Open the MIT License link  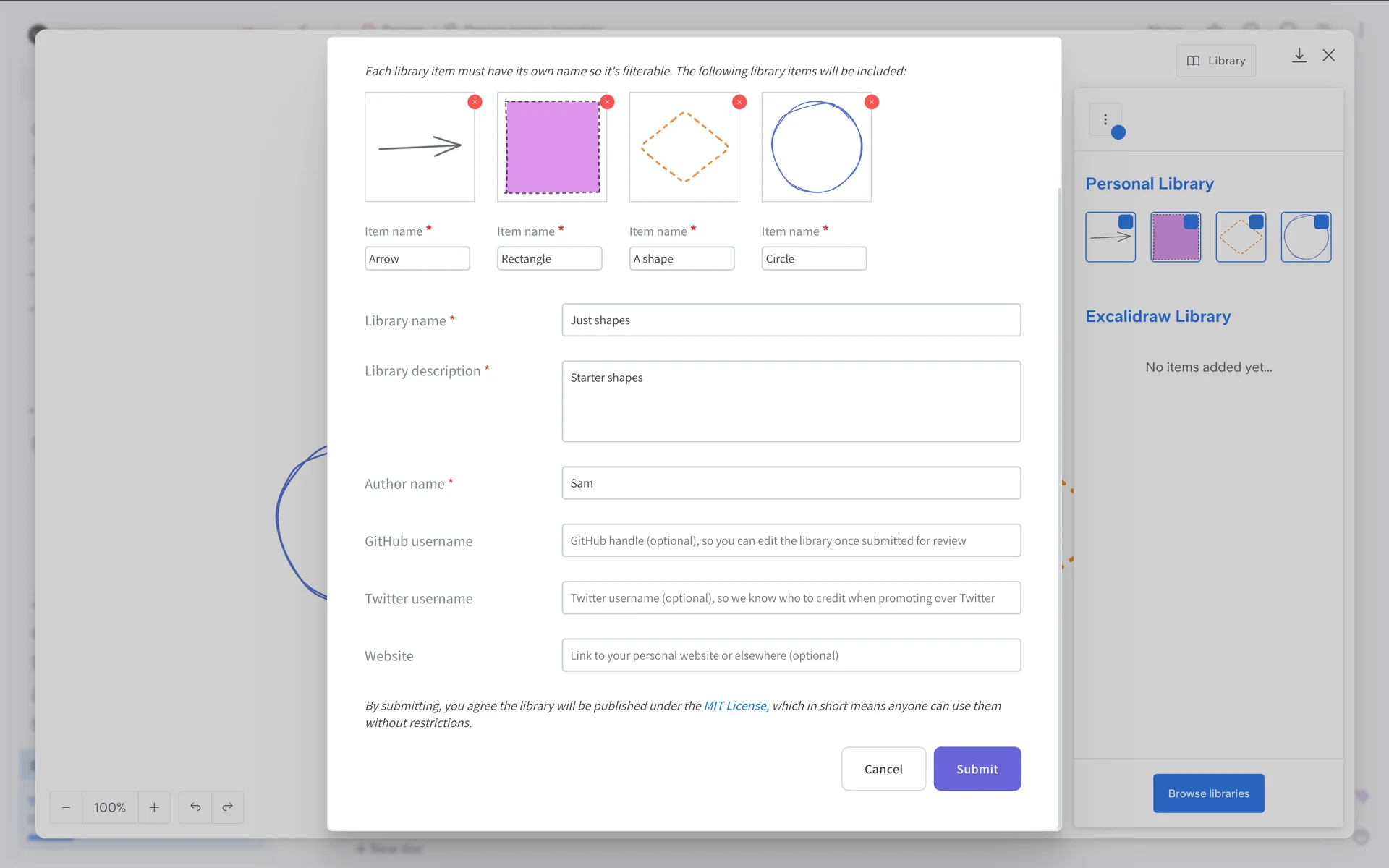[735, 706]
